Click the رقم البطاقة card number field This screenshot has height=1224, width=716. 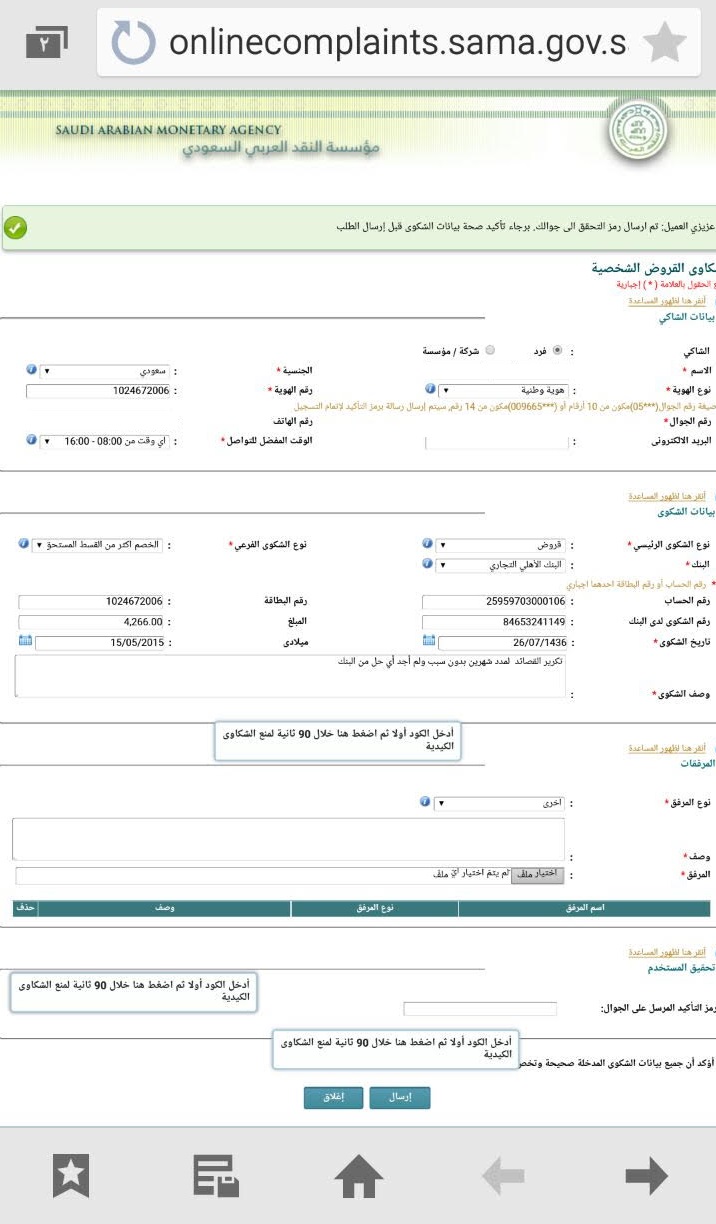click(x=91, y=602)
